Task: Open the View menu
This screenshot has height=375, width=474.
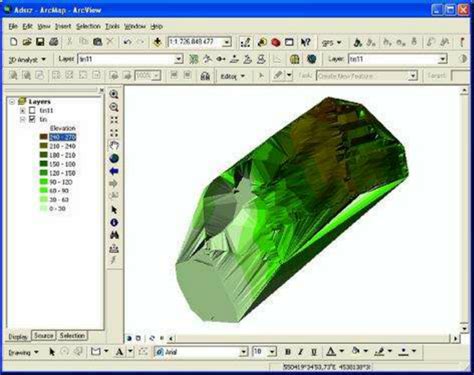Action: click(x=44, y=26)
